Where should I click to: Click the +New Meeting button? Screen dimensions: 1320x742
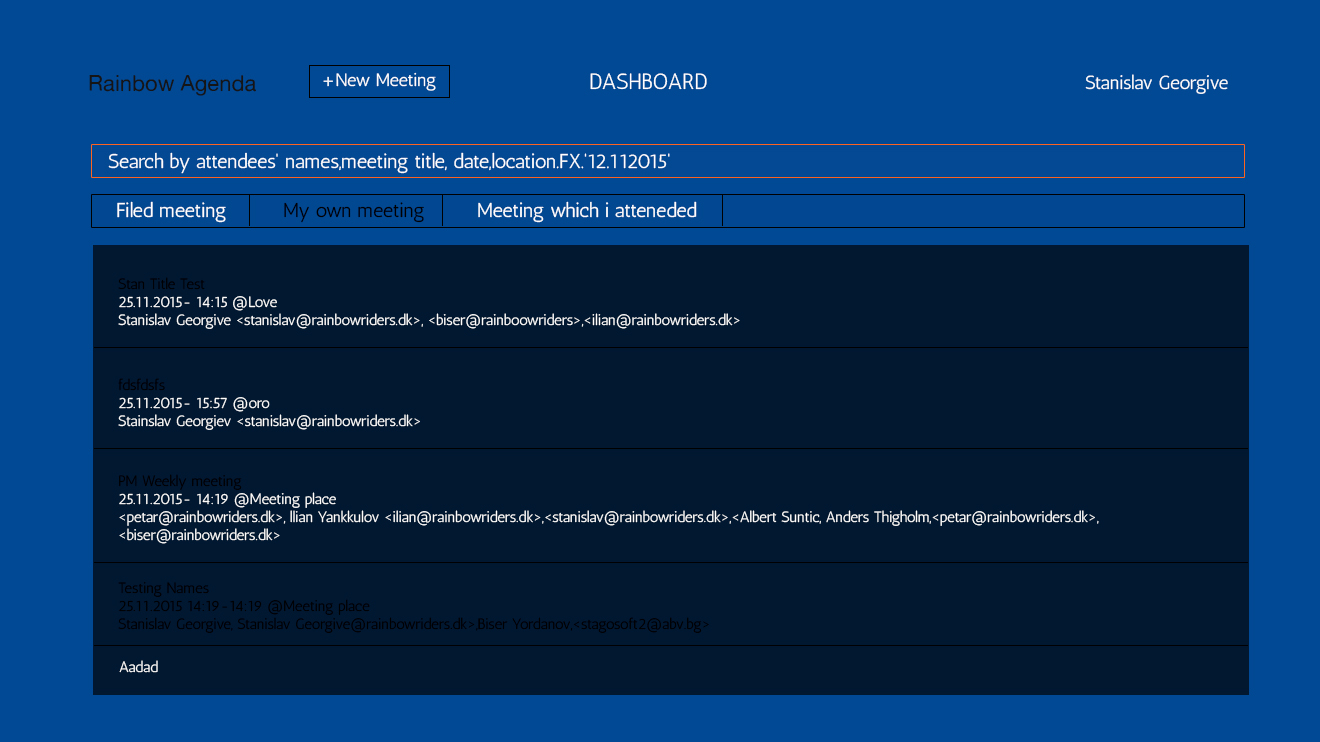pos(379,81)
